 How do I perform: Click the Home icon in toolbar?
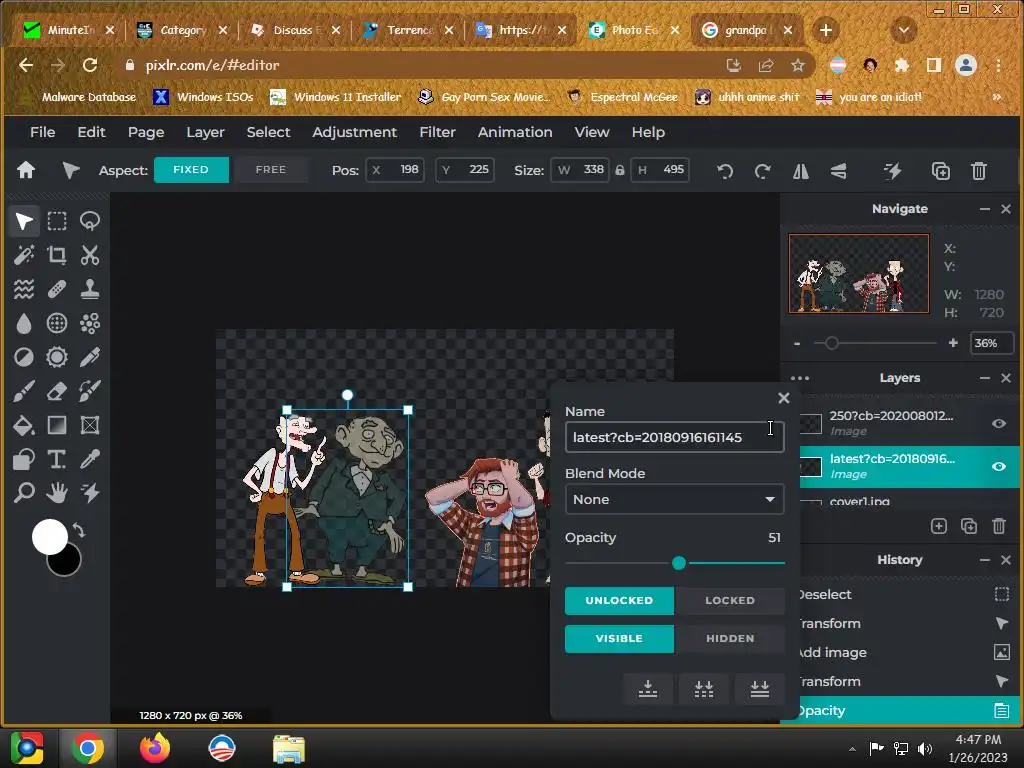point(26,170)
